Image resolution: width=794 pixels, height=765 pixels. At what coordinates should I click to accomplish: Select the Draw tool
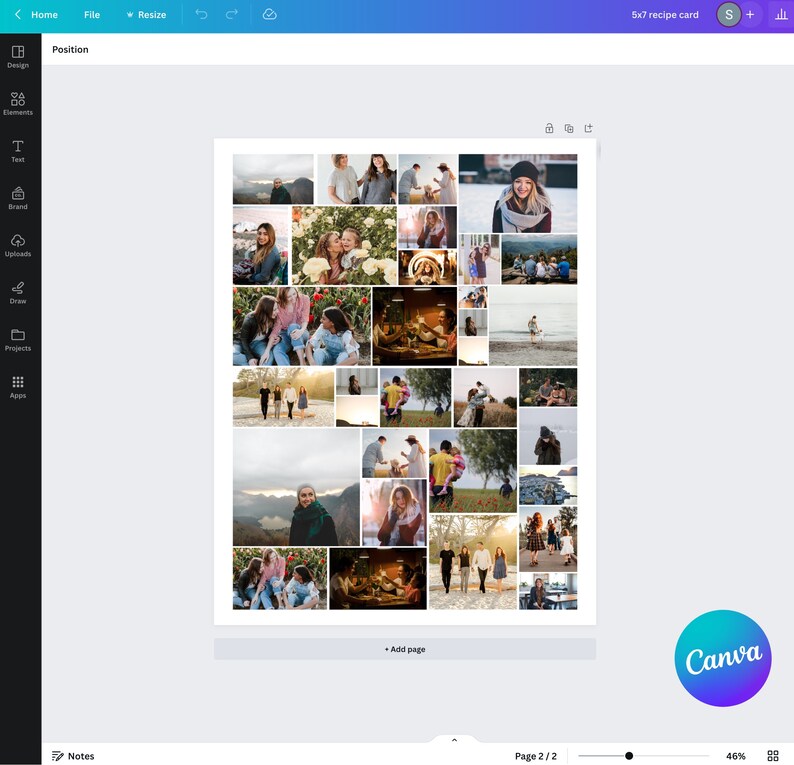[x=18, y=293]
